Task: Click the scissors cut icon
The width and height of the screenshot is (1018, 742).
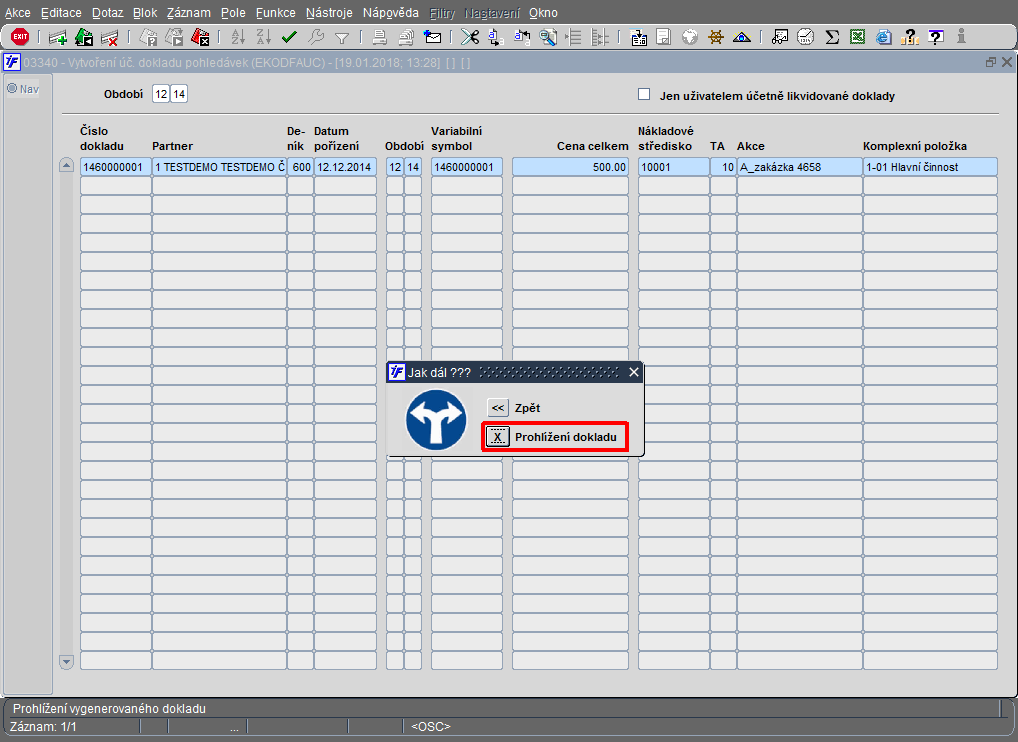Action: pos(469,37)
